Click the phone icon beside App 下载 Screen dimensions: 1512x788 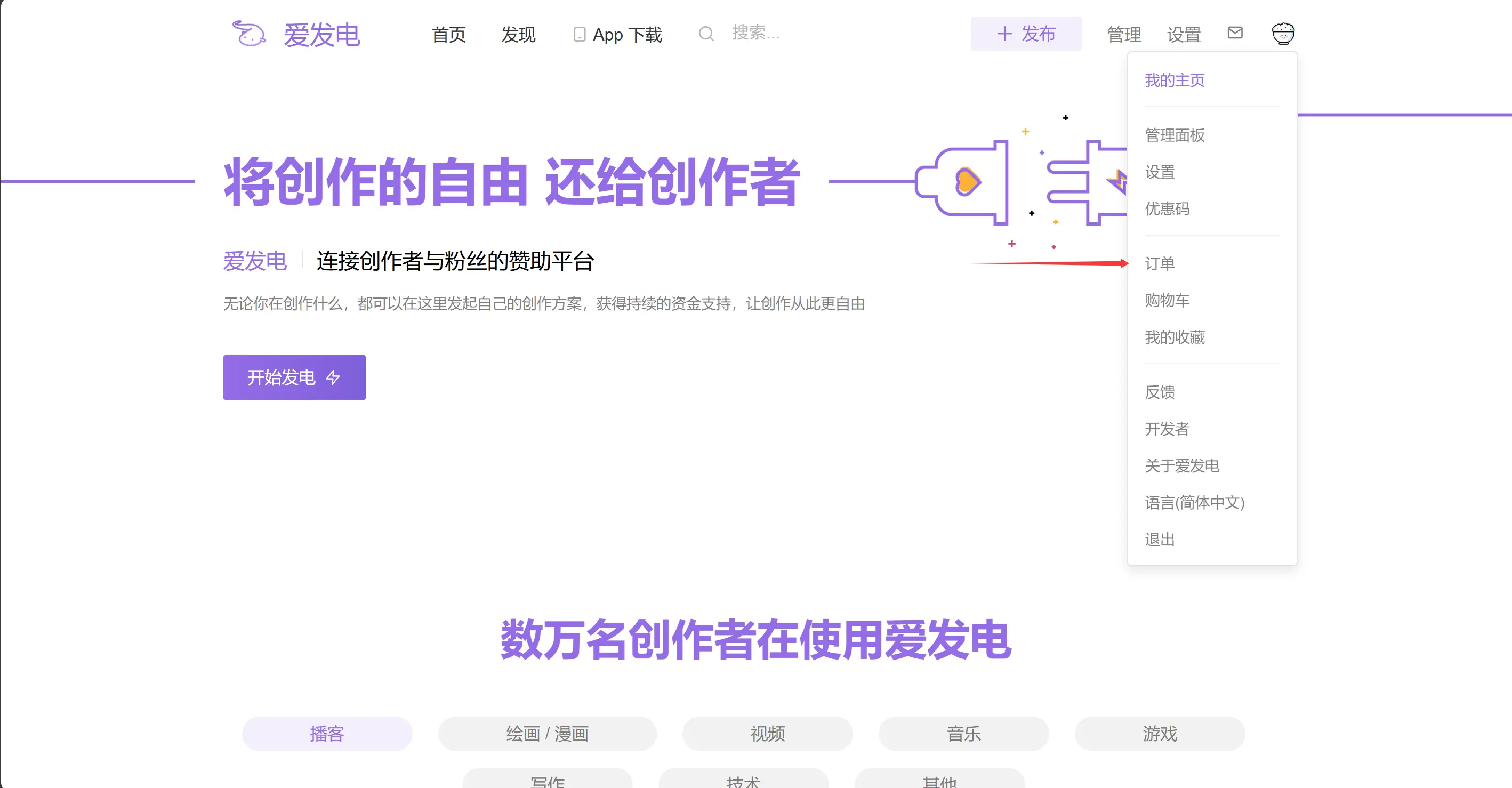point(580,34)
